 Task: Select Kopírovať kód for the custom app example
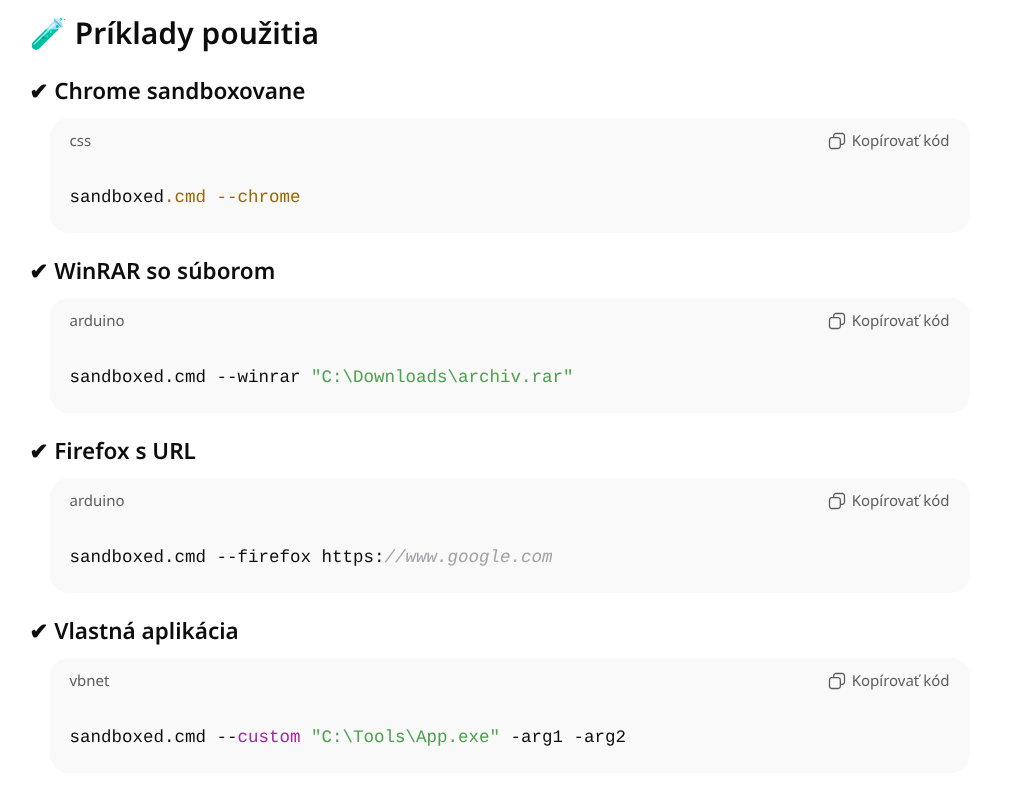click(x=899, y=680)
